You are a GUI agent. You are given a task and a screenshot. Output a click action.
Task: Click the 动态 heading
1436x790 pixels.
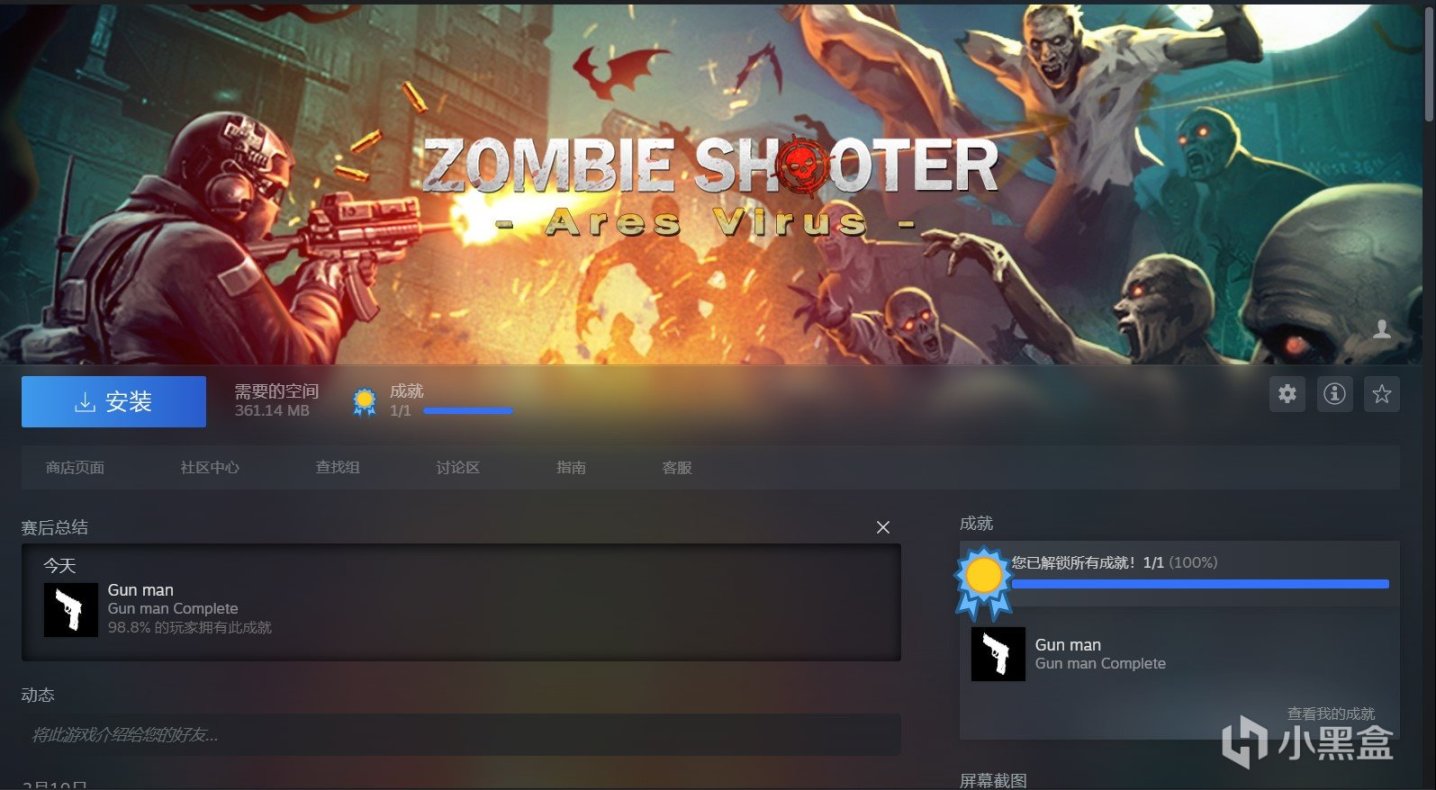(x=38, y=695)
